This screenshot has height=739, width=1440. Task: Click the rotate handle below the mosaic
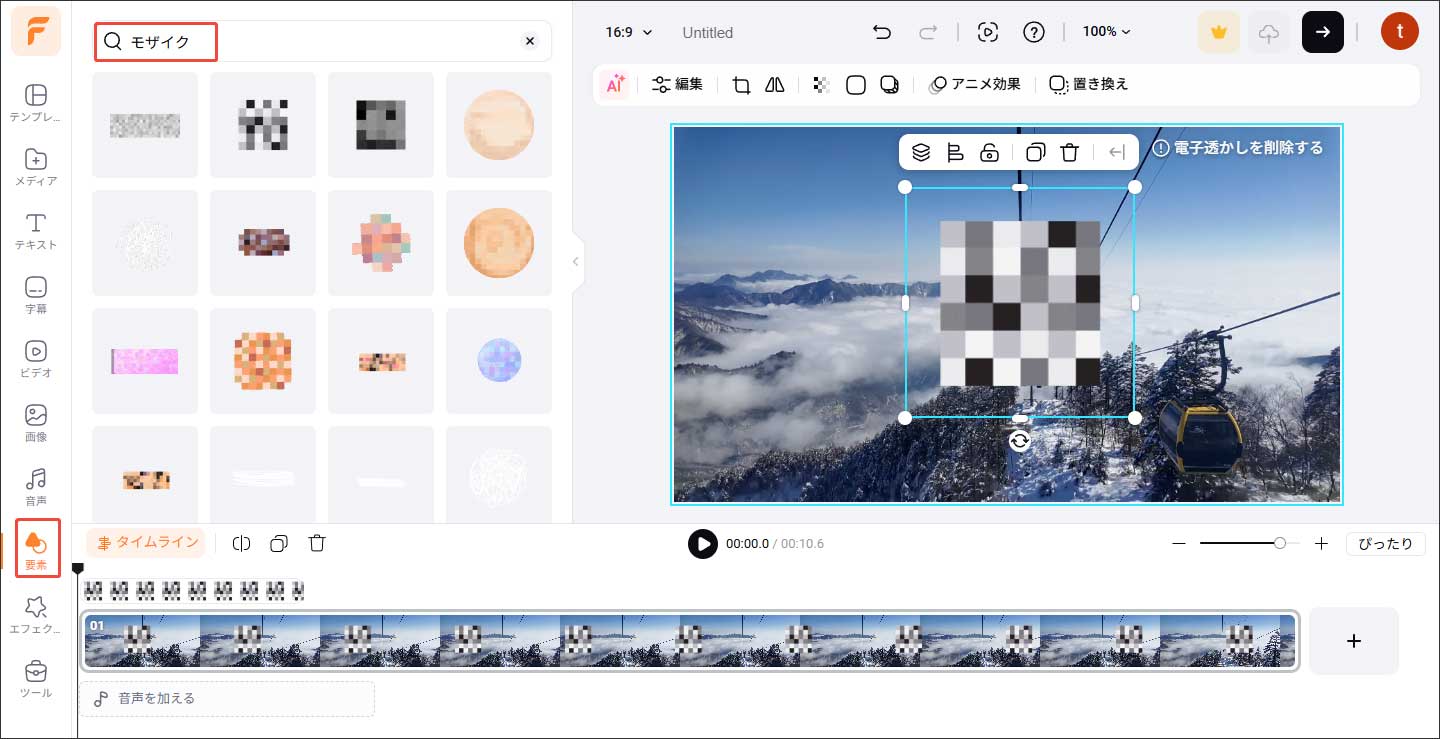tap(1019, 441)
